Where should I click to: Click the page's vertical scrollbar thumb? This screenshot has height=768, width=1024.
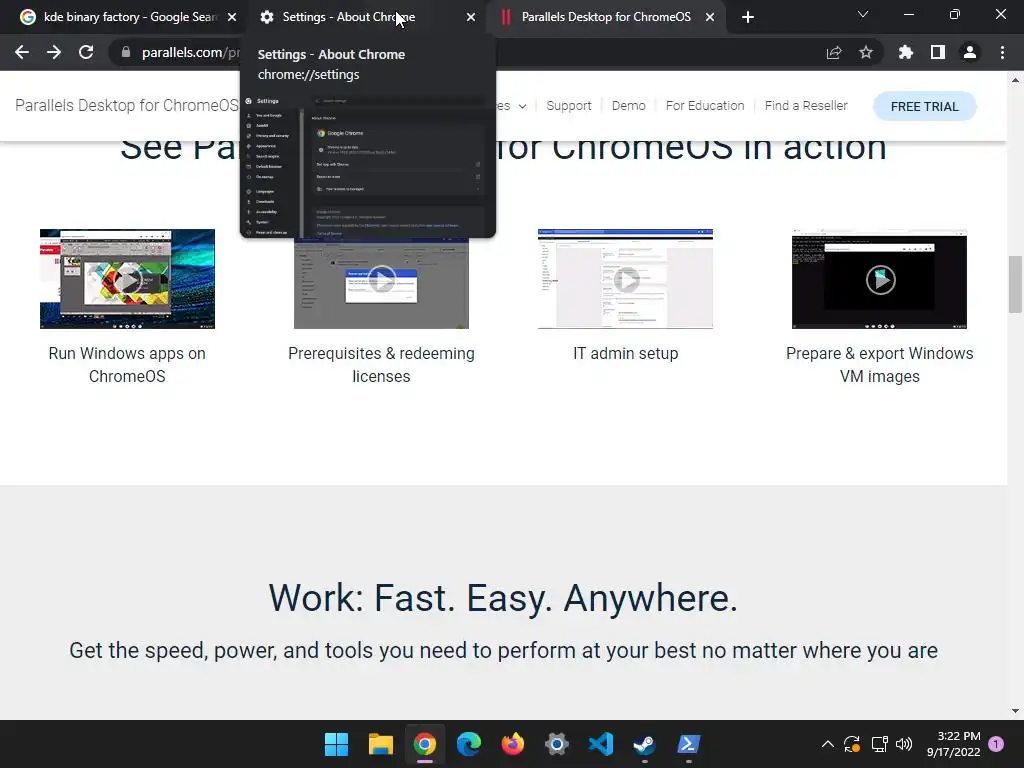[1015, 285]
